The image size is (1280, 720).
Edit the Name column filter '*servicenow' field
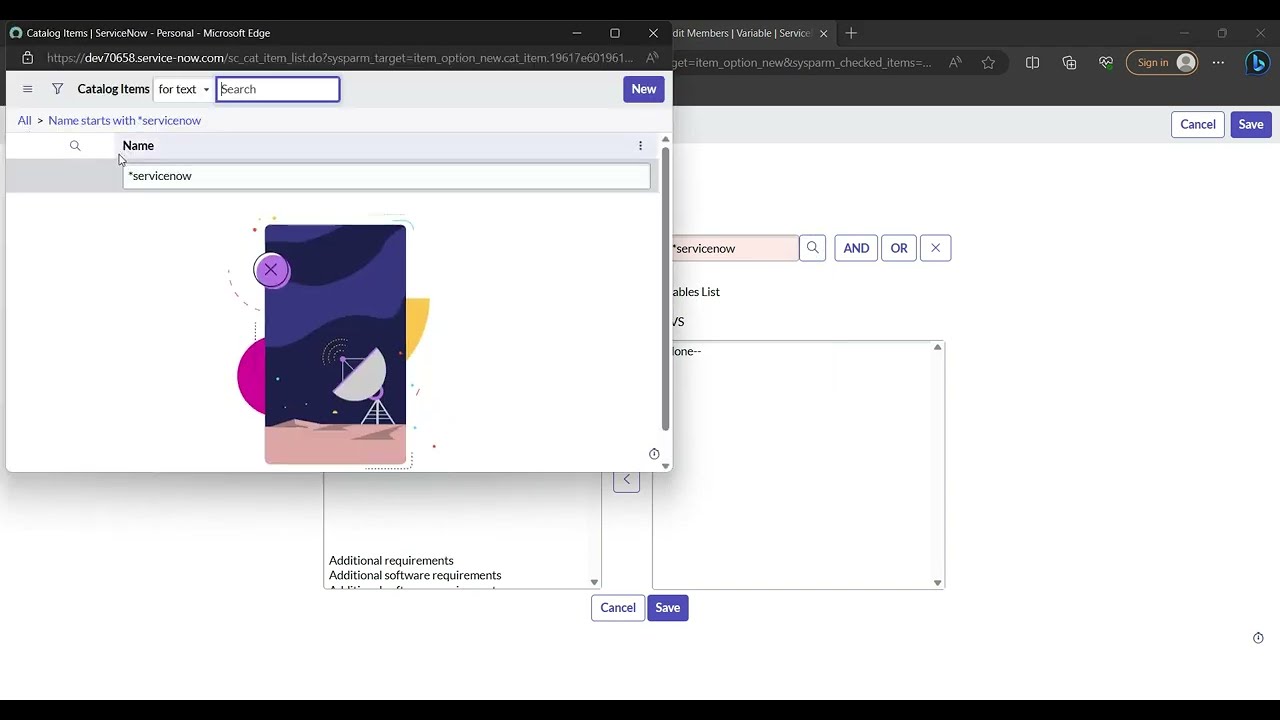click(386, 176)
